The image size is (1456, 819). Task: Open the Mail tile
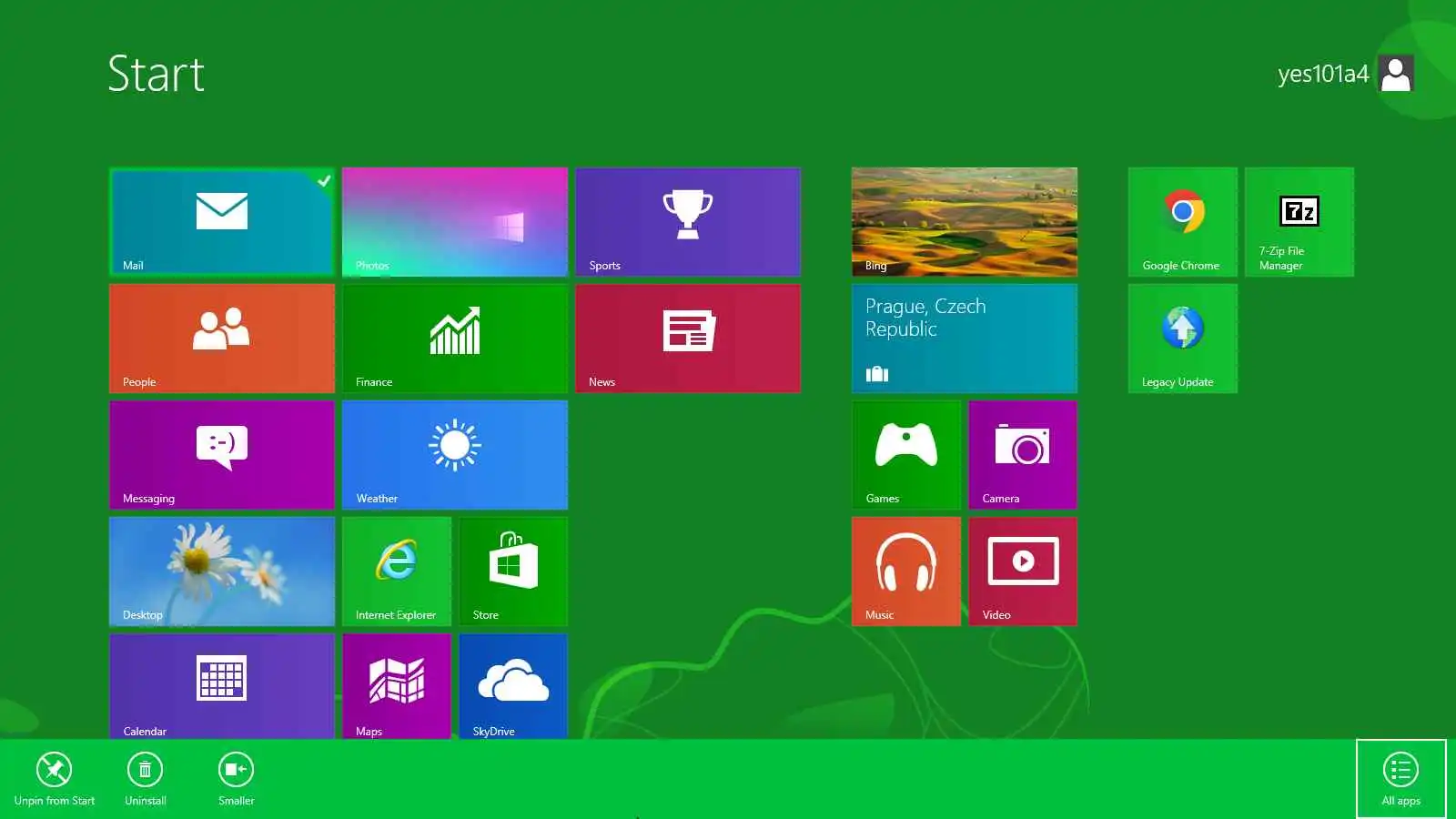click(x=222, y=222)
